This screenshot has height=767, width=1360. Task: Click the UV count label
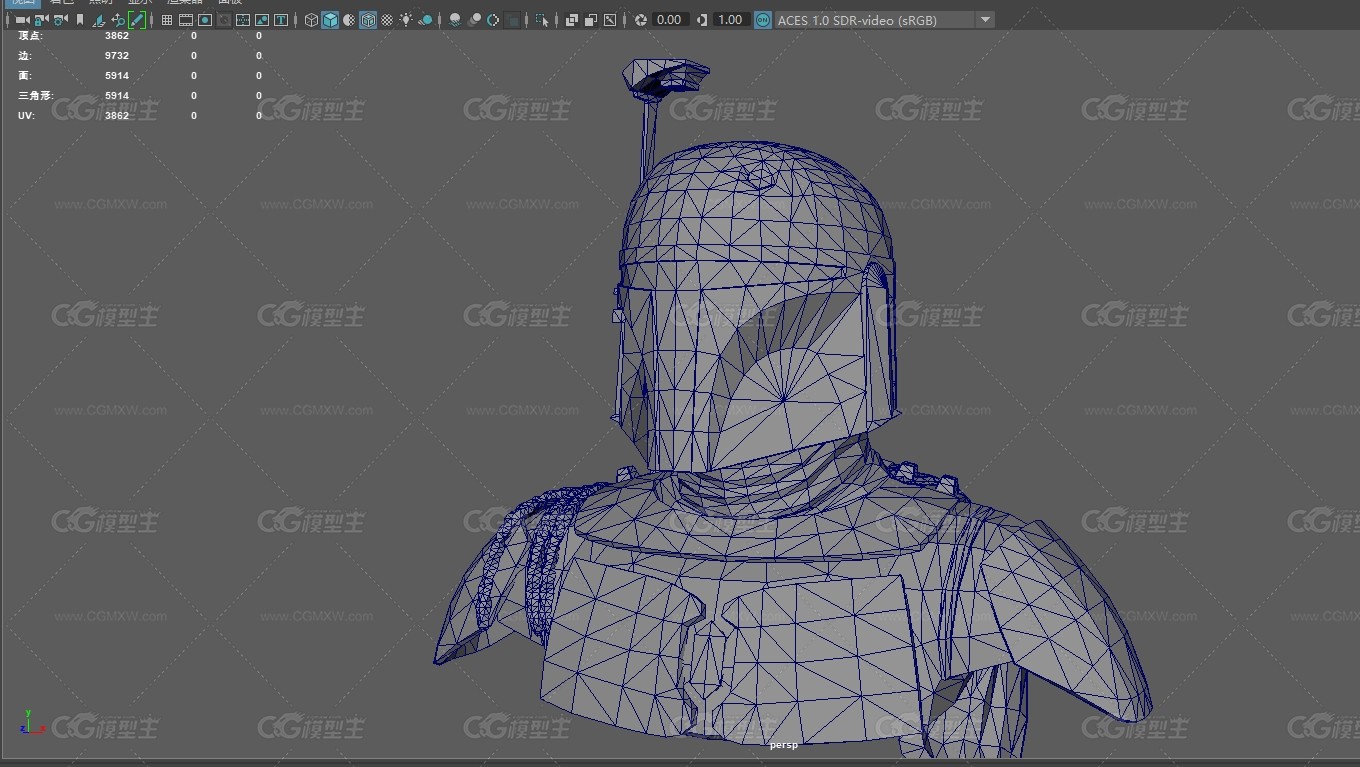coord(25,116)
